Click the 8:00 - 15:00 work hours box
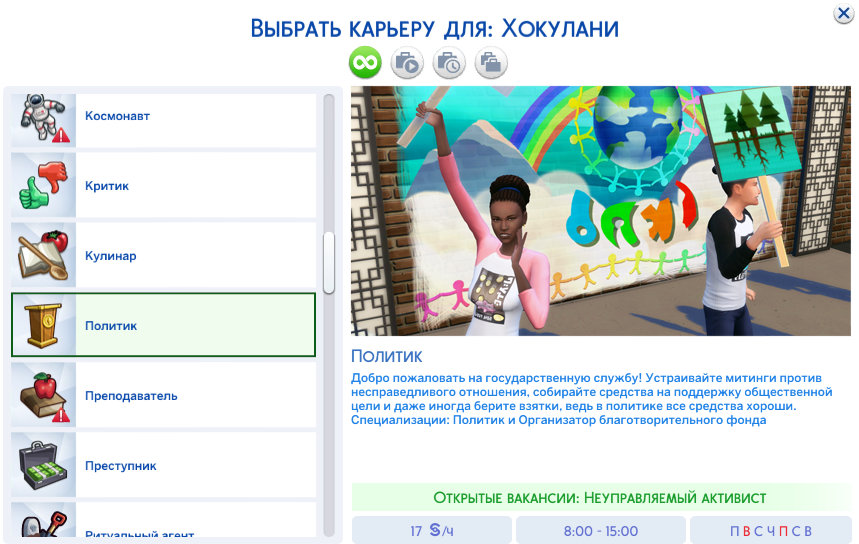859x544 pixels. click(x=599, y=530)
